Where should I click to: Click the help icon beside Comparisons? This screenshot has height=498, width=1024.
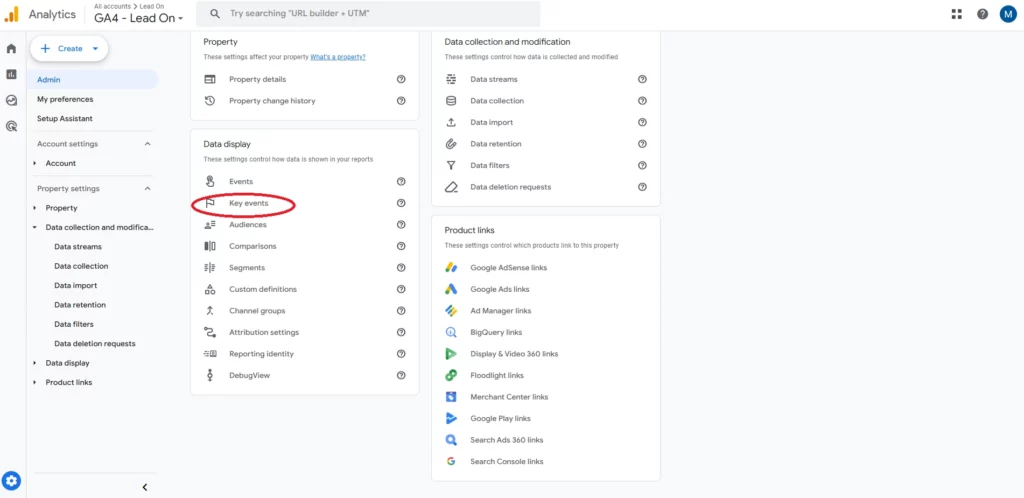tap(401, 246)
